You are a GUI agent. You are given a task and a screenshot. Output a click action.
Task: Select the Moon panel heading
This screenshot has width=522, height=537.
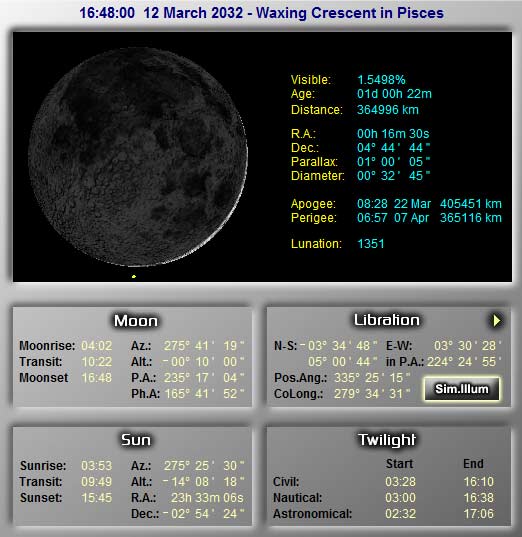point(136,321)
